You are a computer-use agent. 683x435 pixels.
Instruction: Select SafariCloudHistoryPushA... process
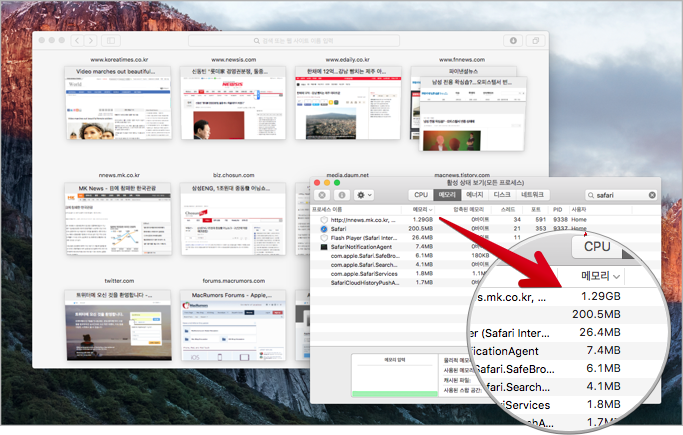point(365,283)
